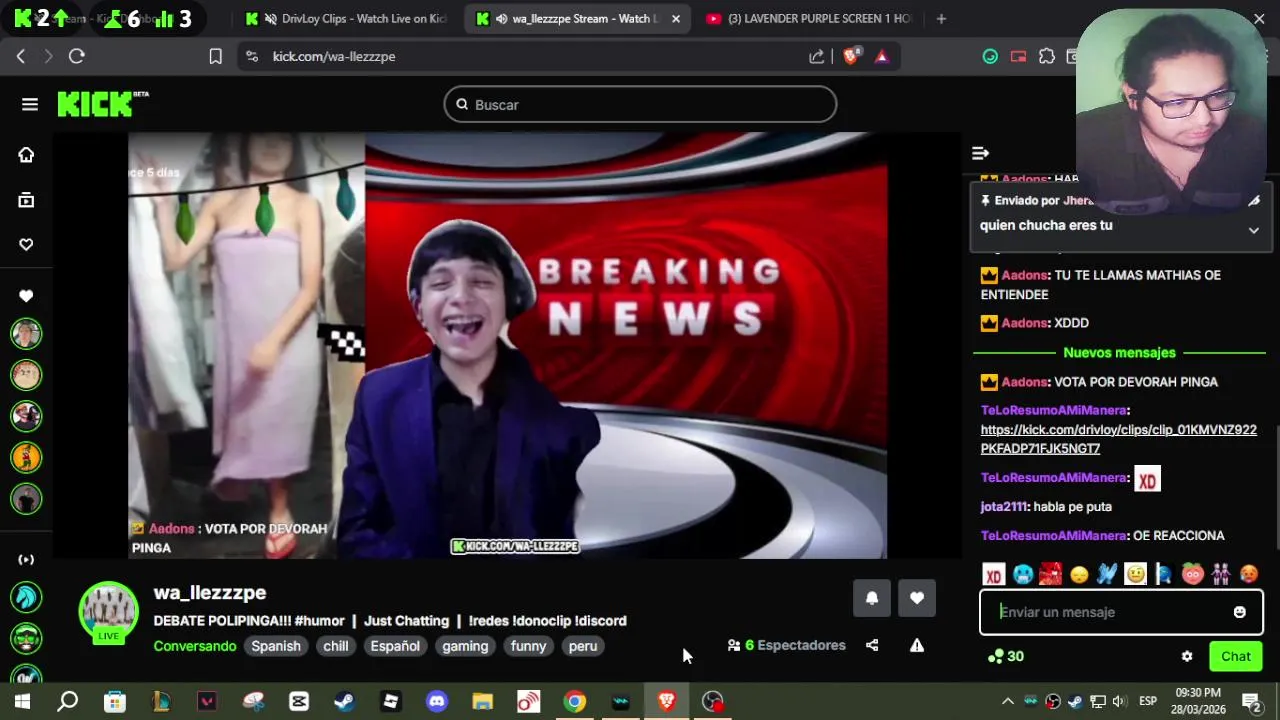
Task: Open Steam from the taskbar
Action: [x=344, y=702]
